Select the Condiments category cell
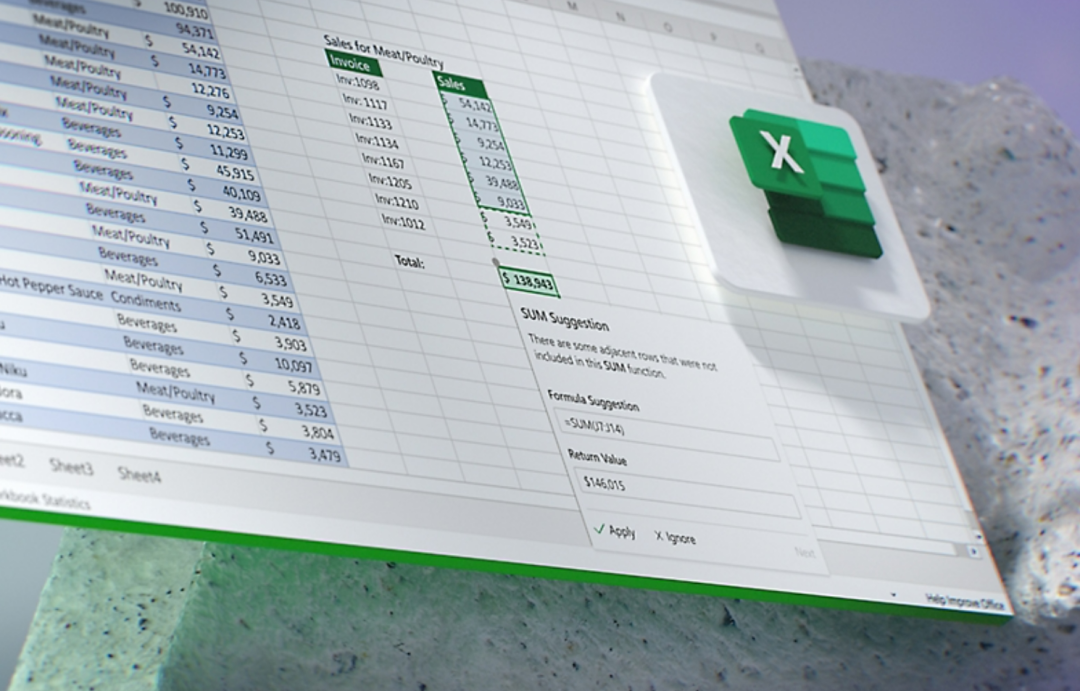1080x691 pixels. click(x=145, y=301)
